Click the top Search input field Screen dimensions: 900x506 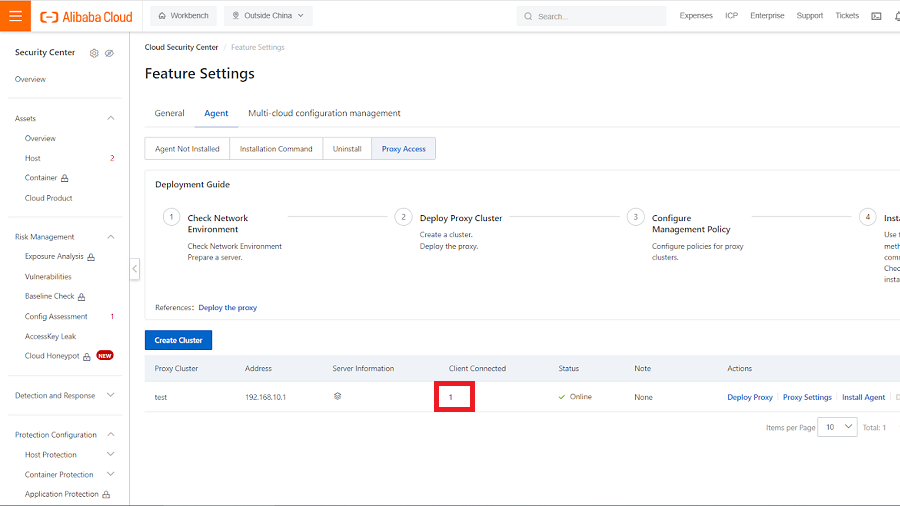[x=600, y=16]
